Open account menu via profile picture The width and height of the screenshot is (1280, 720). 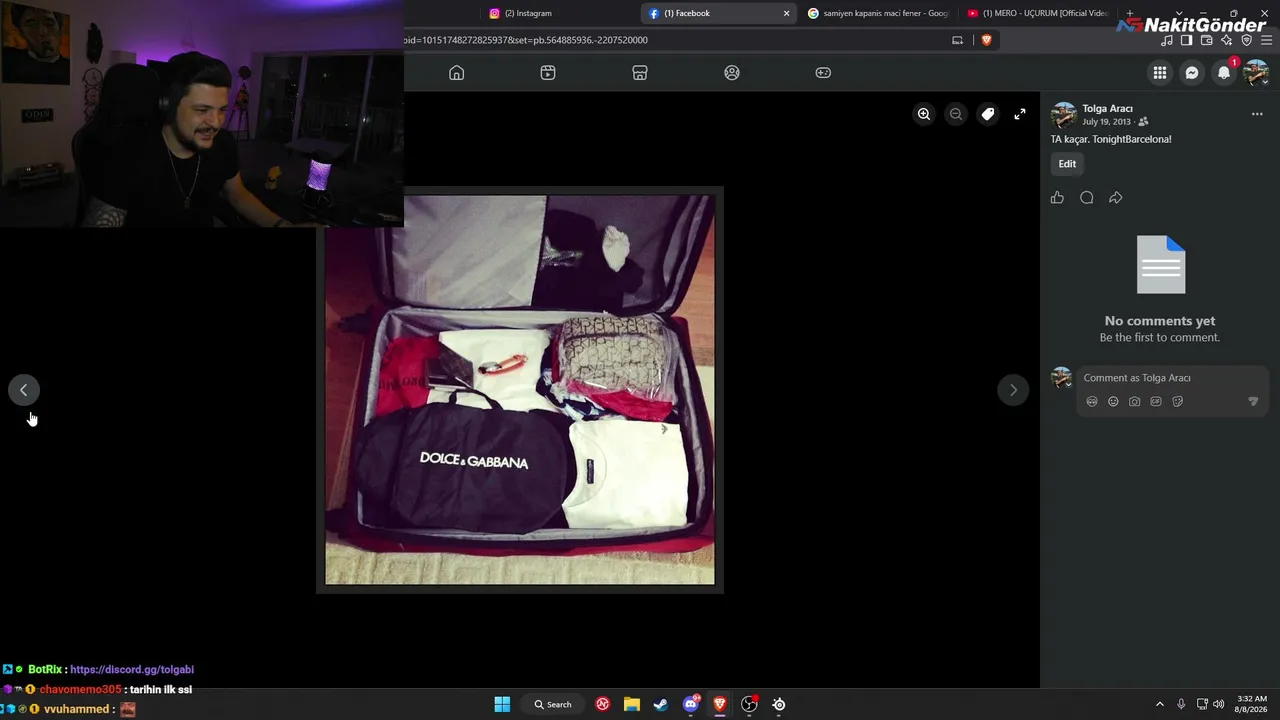coord(1256,73)
